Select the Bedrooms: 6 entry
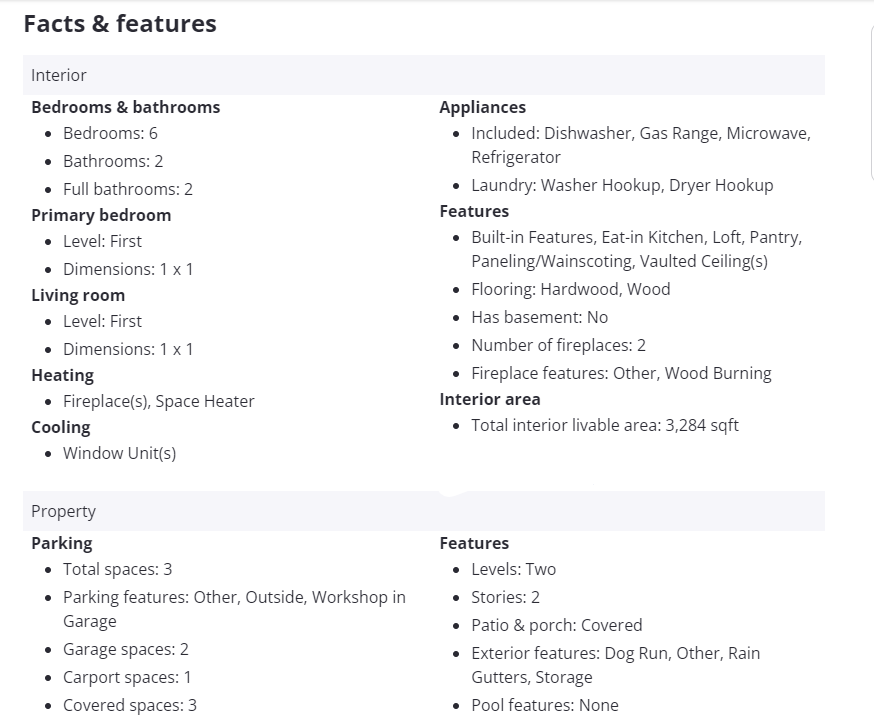This screenshot has width=874, height=720. pos(110,133)
